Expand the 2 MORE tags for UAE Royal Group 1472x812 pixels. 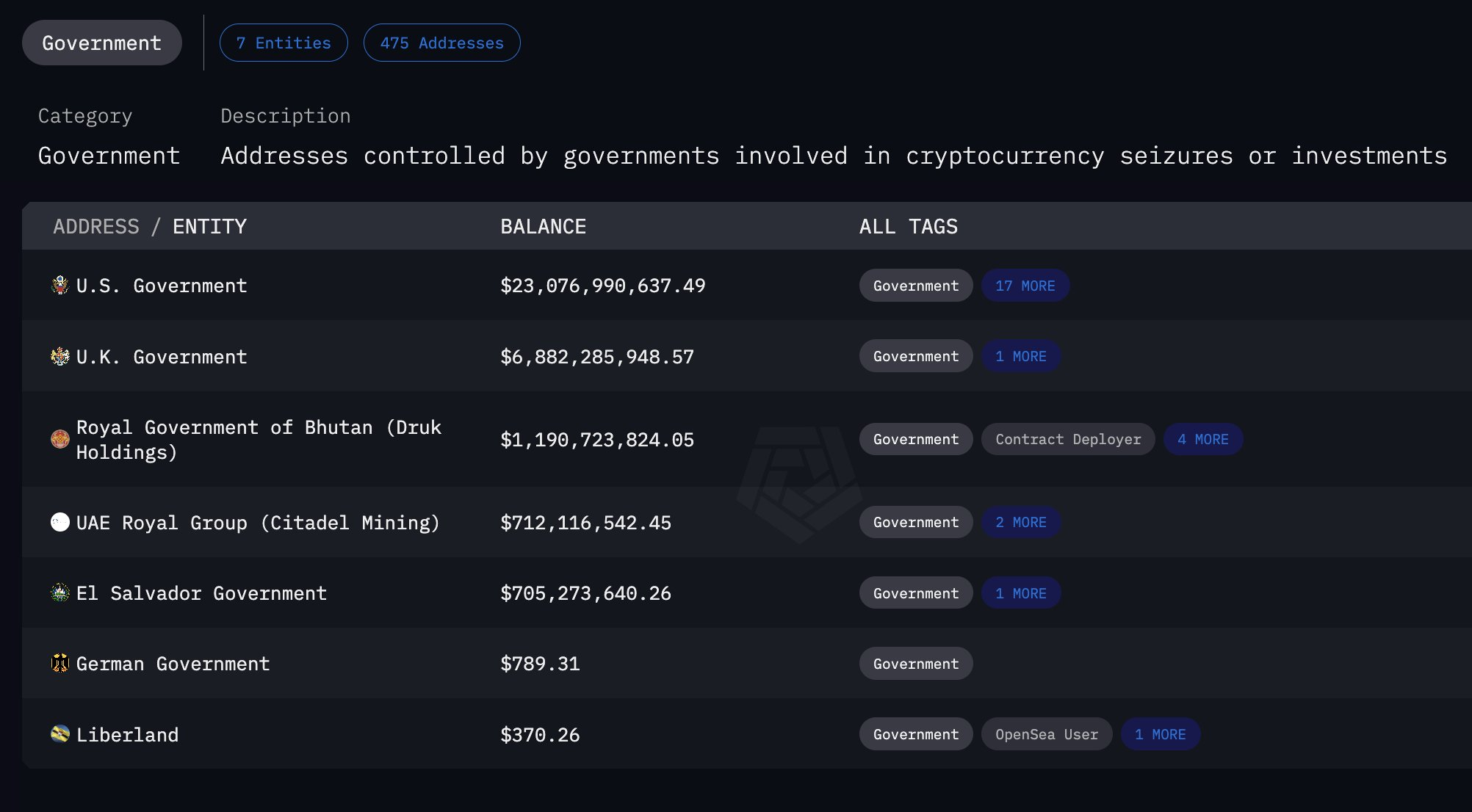pos(1020,522)
